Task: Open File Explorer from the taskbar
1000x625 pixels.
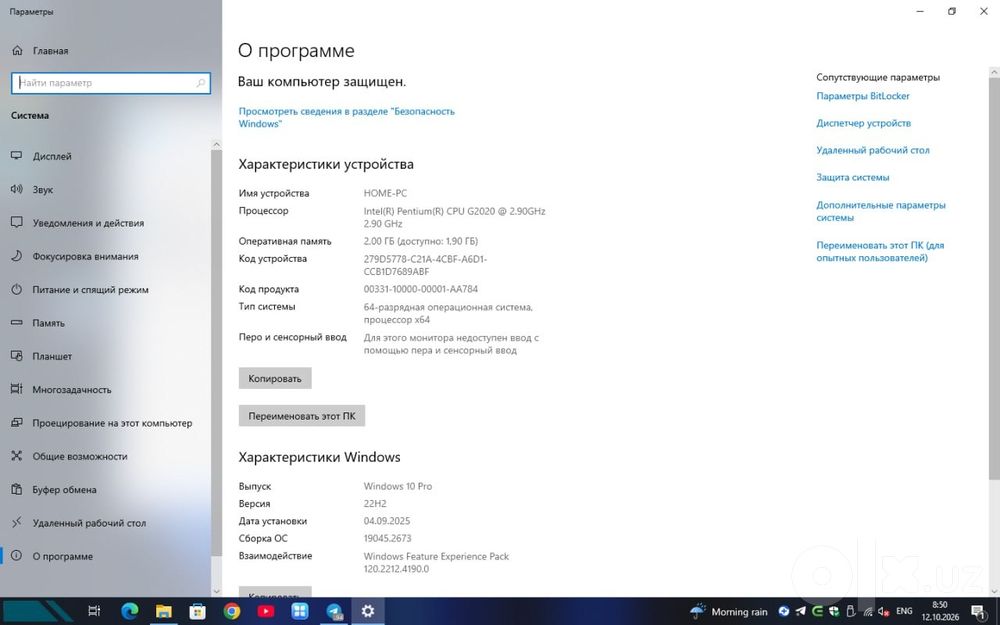Action: (x=164, y=611)
